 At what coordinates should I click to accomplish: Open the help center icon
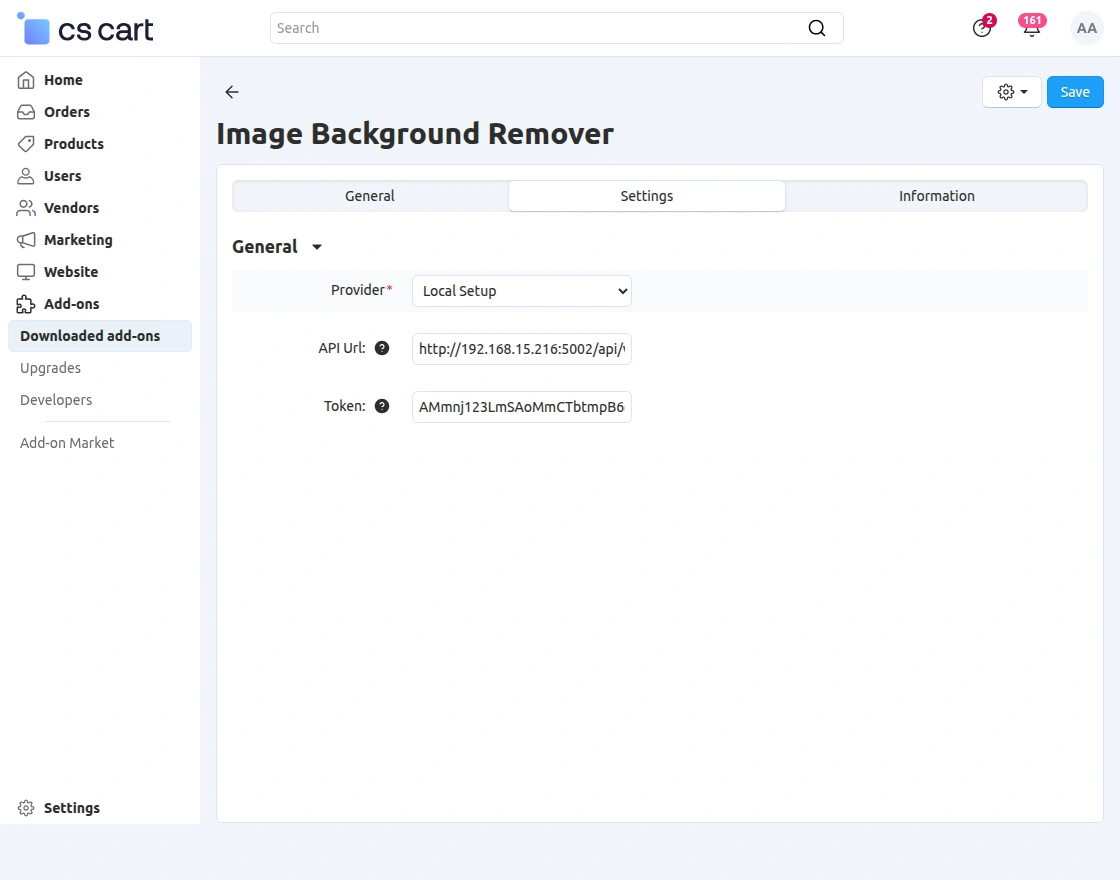982,28
